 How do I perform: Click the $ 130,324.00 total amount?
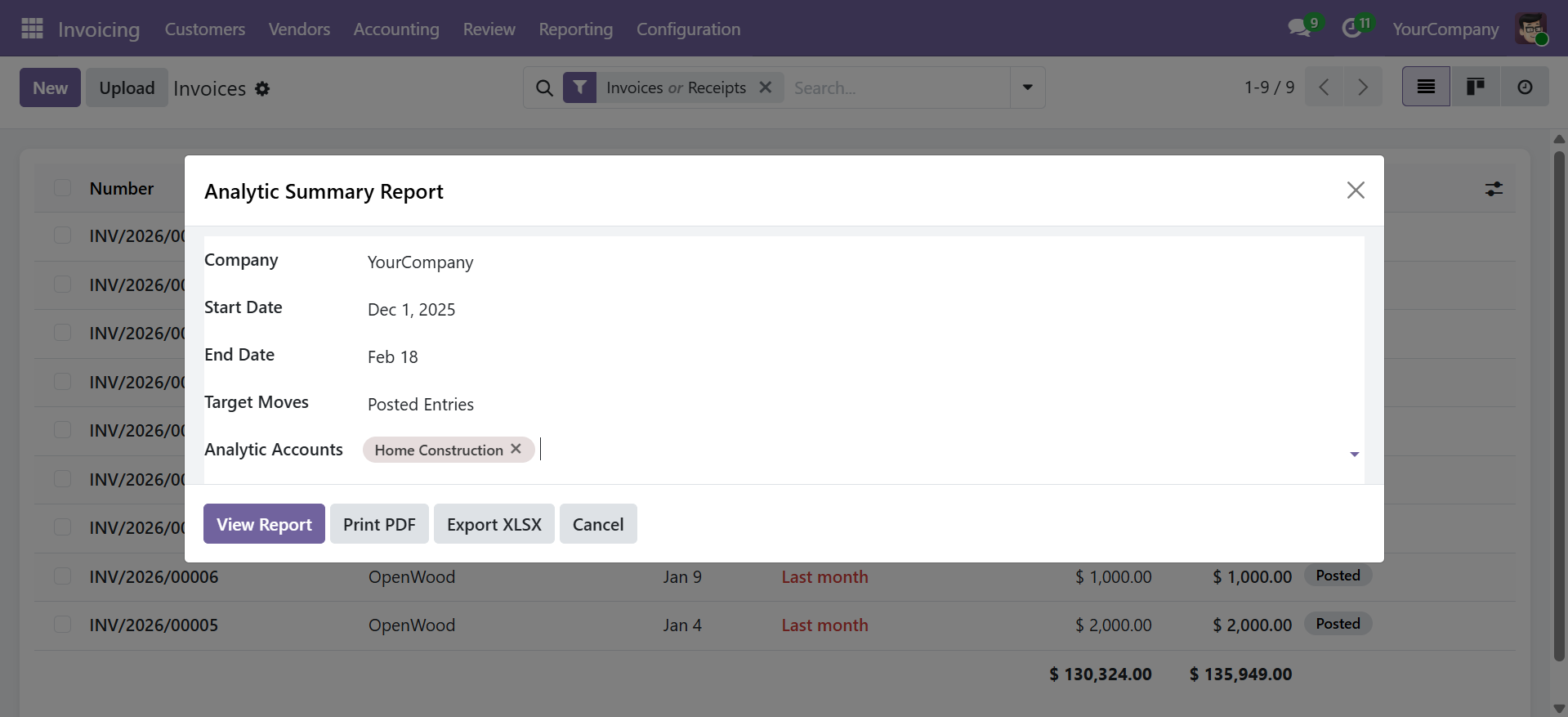(1100, 674)
